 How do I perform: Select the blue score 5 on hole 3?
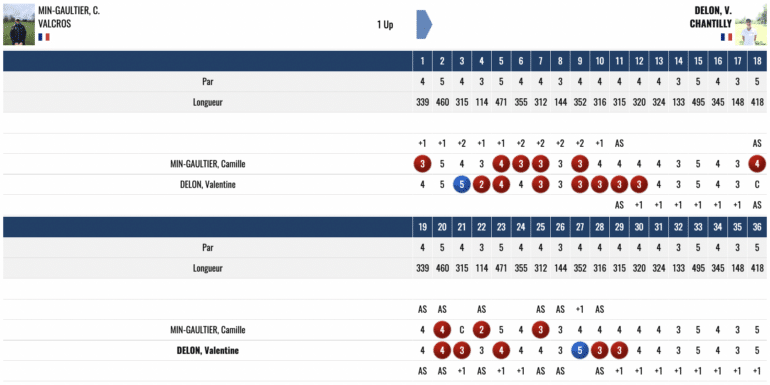click(462, 185)
